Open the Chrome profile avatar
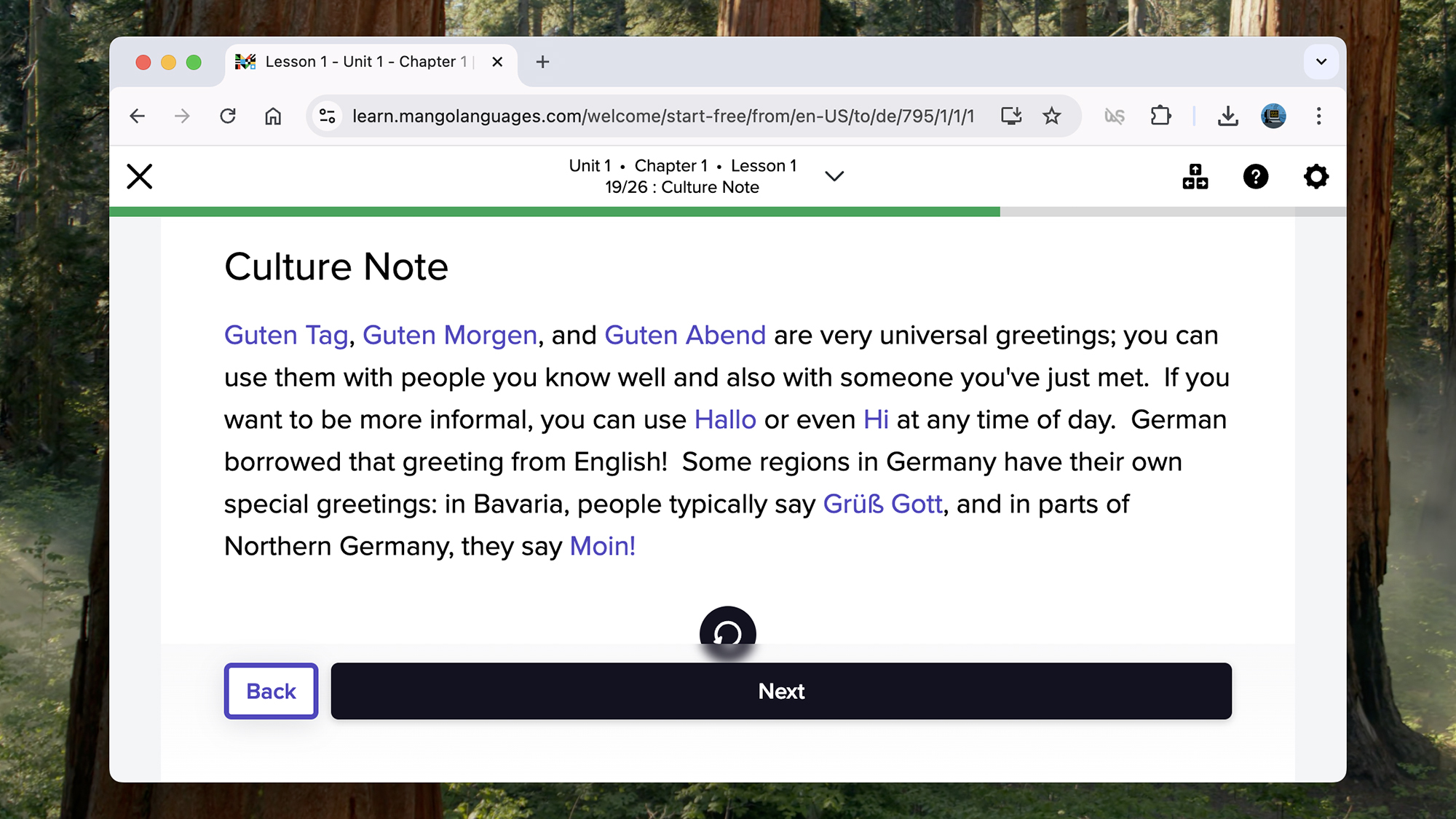Viewport: 1456px width, 819px height. 1273,116
